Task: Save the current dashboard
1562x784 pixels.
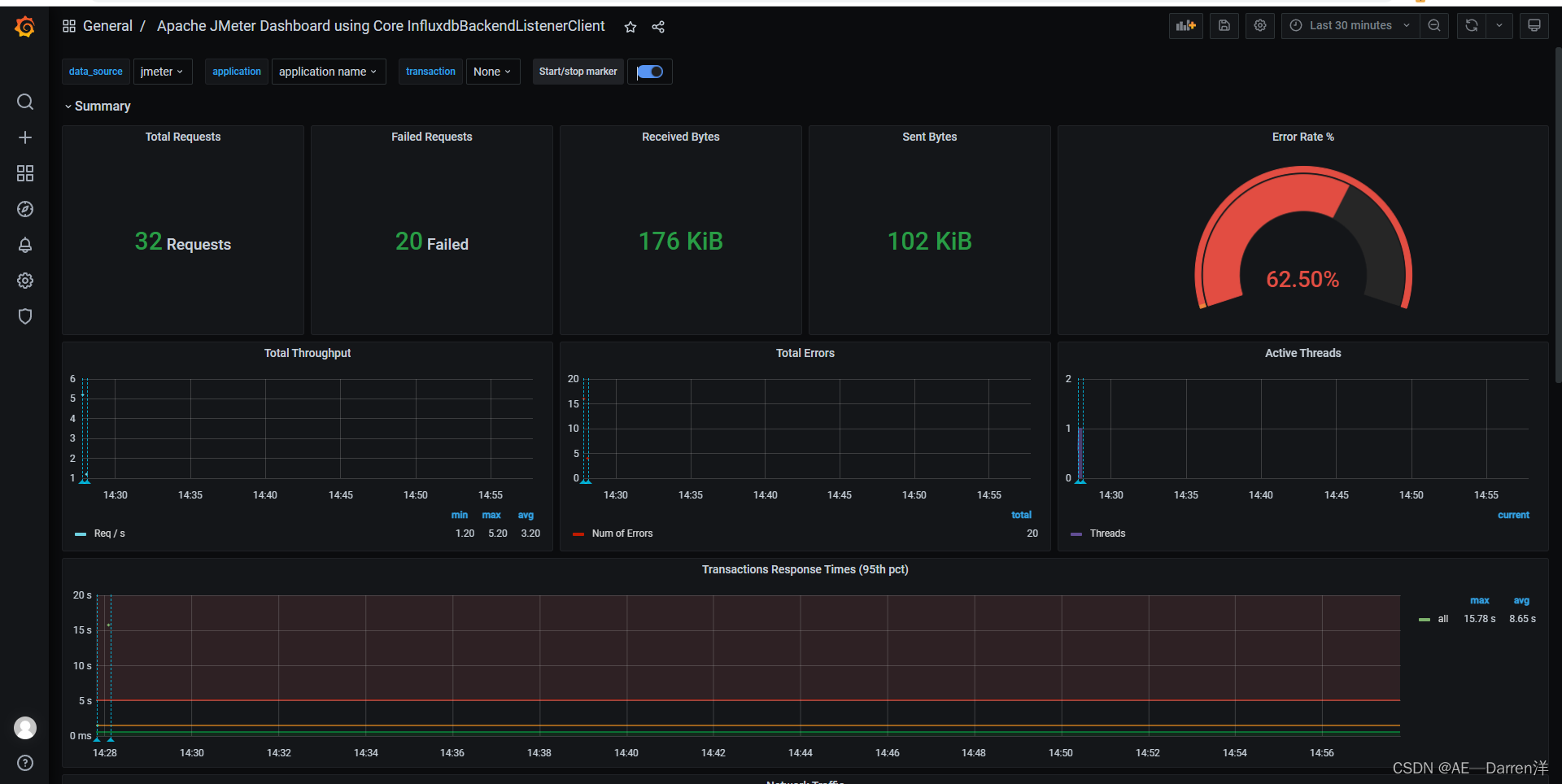Action: (1224, 25)
